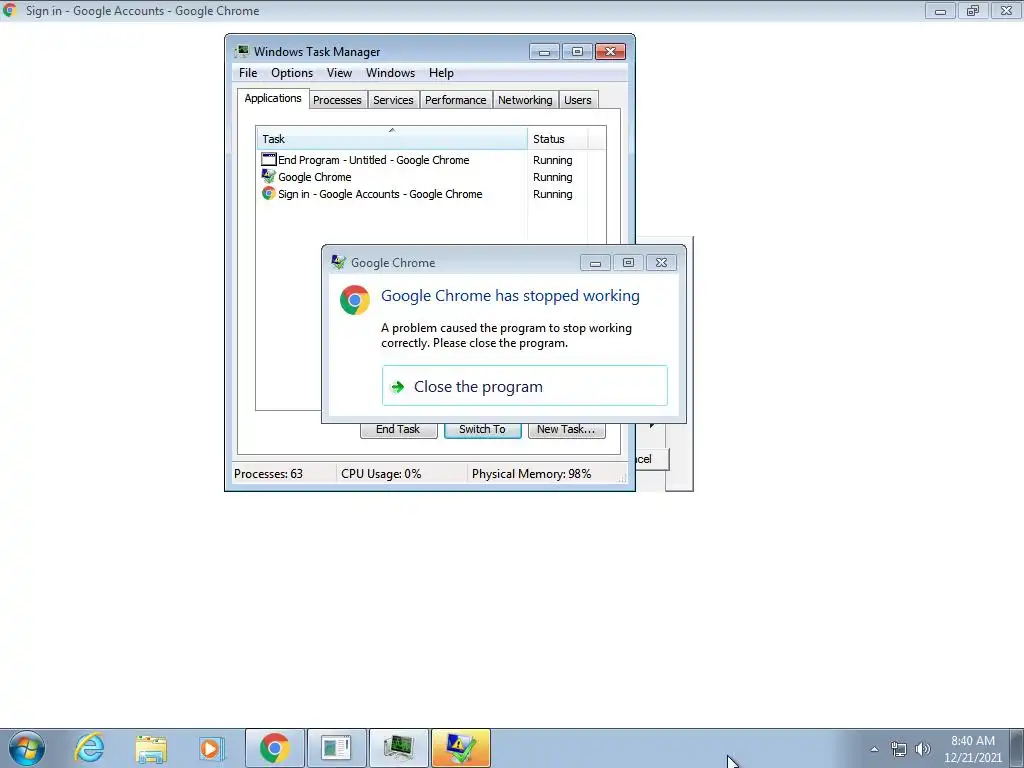
Task: Click the volume speaker tray icon
Action: 922,749
